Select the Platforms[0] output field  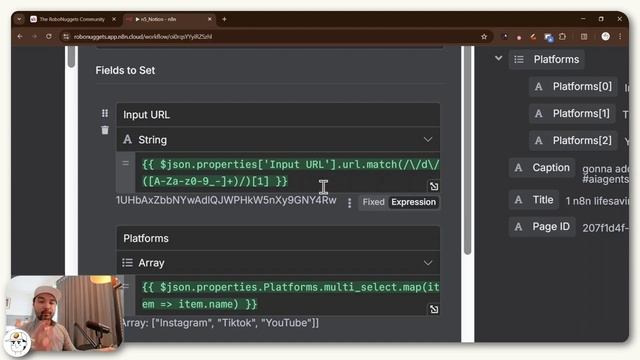click(x=573, y=87)
